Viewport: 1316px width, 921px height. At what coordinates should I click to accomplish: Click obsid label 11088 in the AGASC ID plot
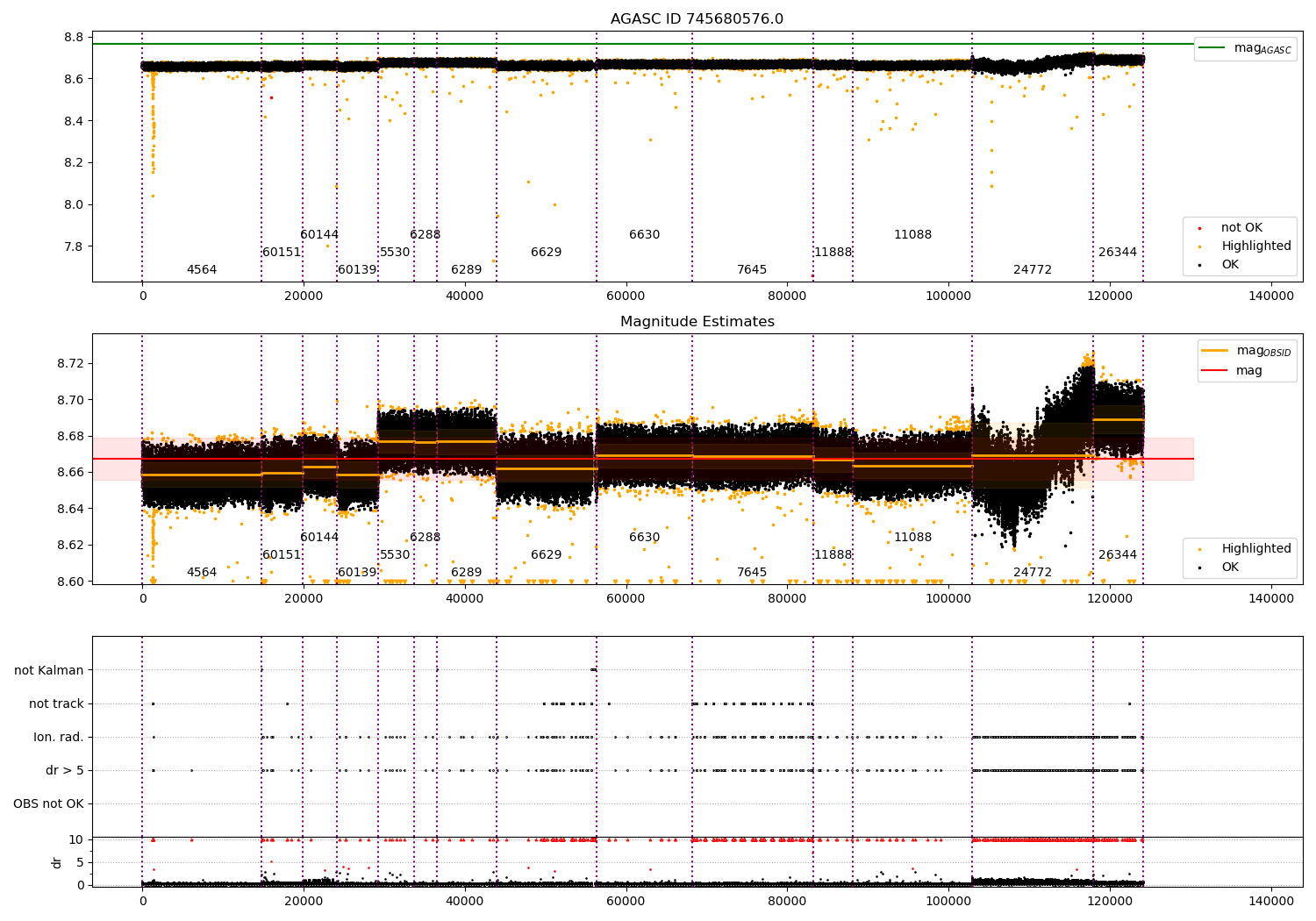[x=913, y=235]
